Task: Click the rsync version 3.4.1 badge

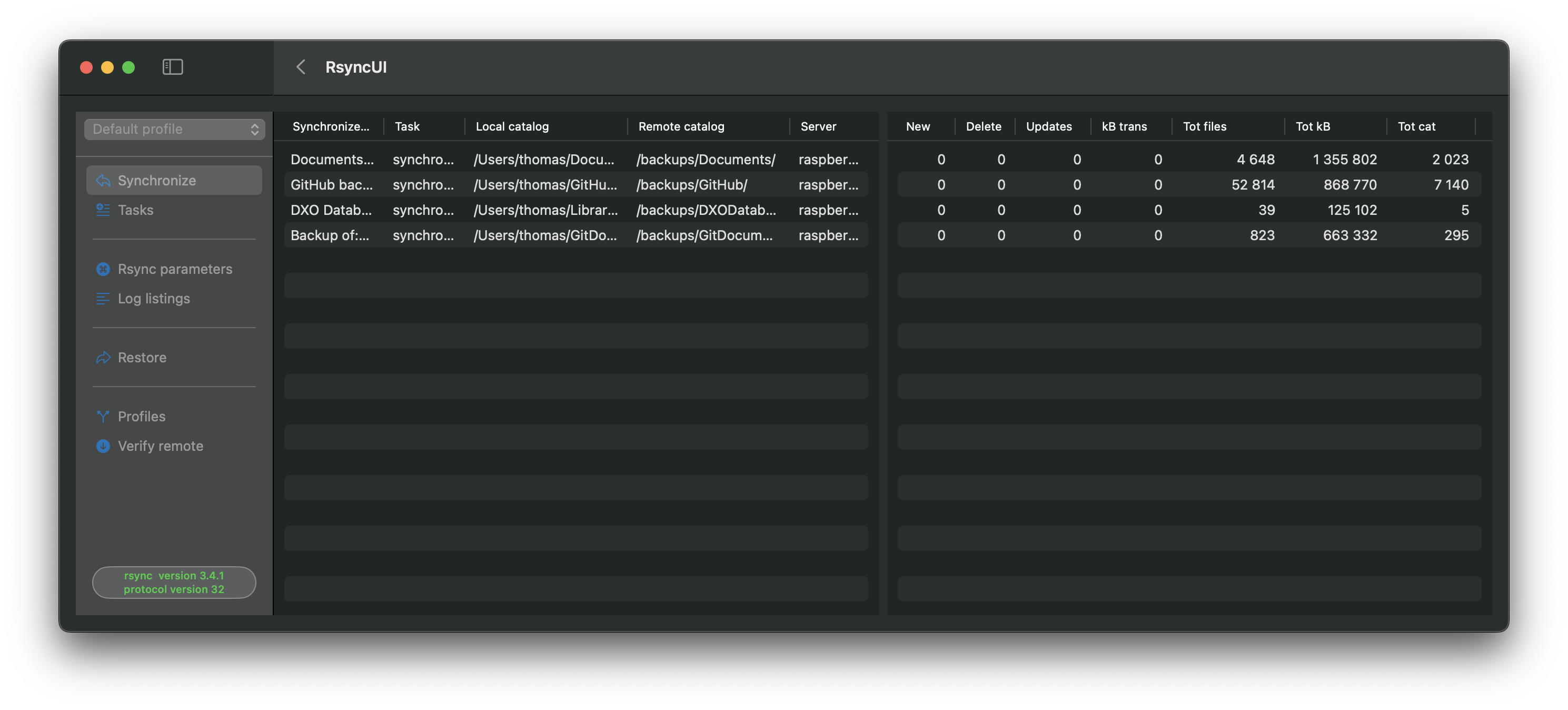Action: 174,582
